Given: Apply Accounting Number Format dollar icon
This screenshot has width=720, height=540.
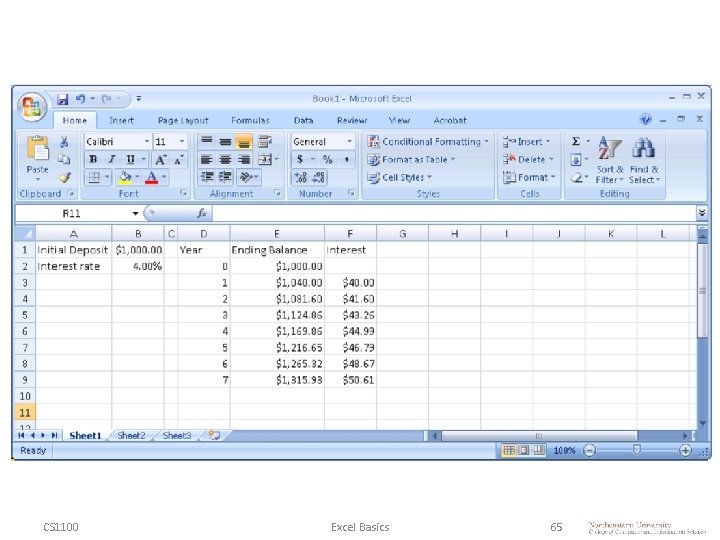Looking at the screenshot, I should click(x=300, y=159).
